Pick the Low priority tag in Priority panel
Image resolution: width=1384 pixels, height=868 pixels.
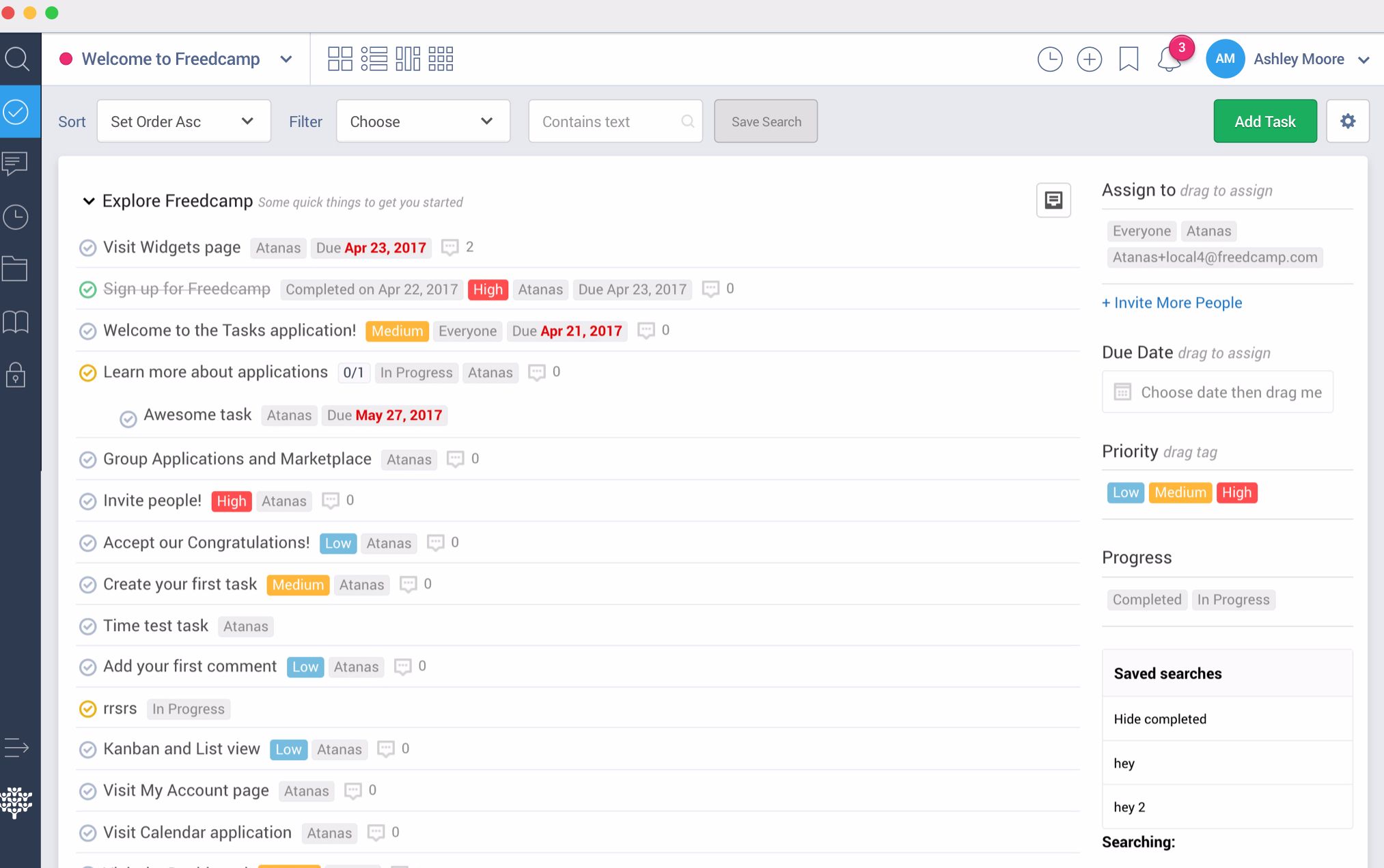[1125, 492]
